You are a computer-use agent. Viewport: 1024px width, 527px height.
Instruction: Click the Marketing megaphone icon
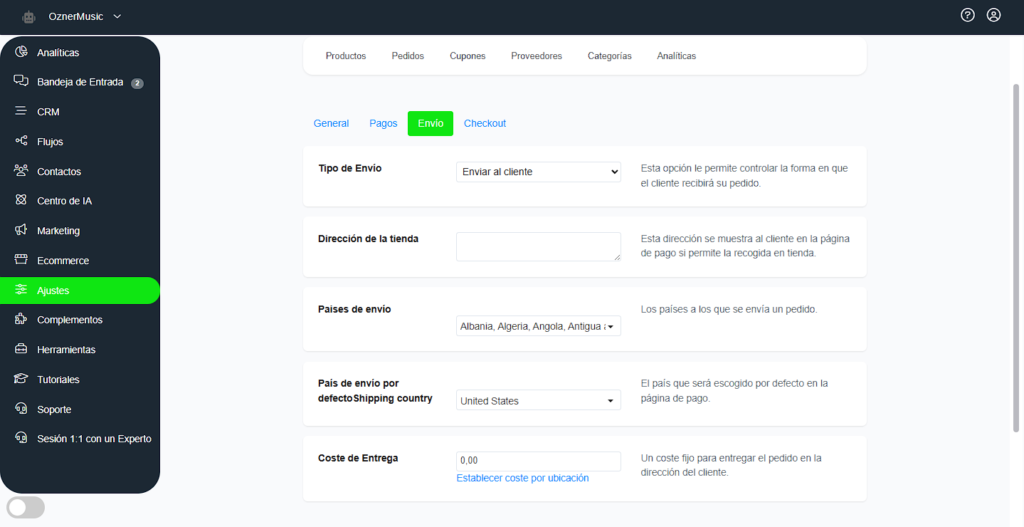(x=21, y=231)
